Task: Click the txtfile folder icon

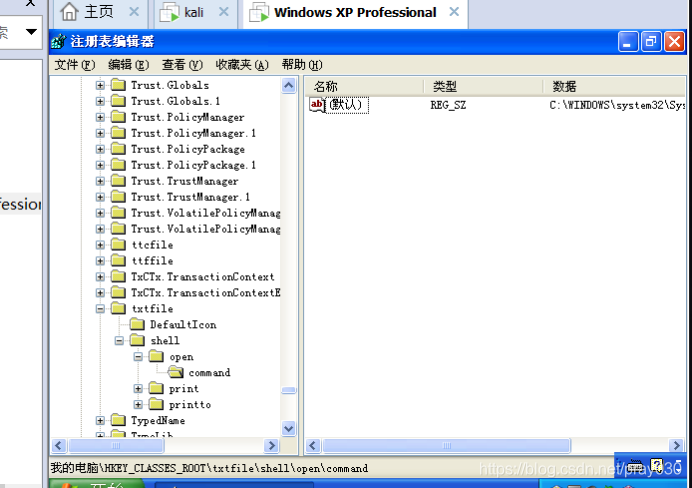Action: pyautogui.click(x=118, y=309)
